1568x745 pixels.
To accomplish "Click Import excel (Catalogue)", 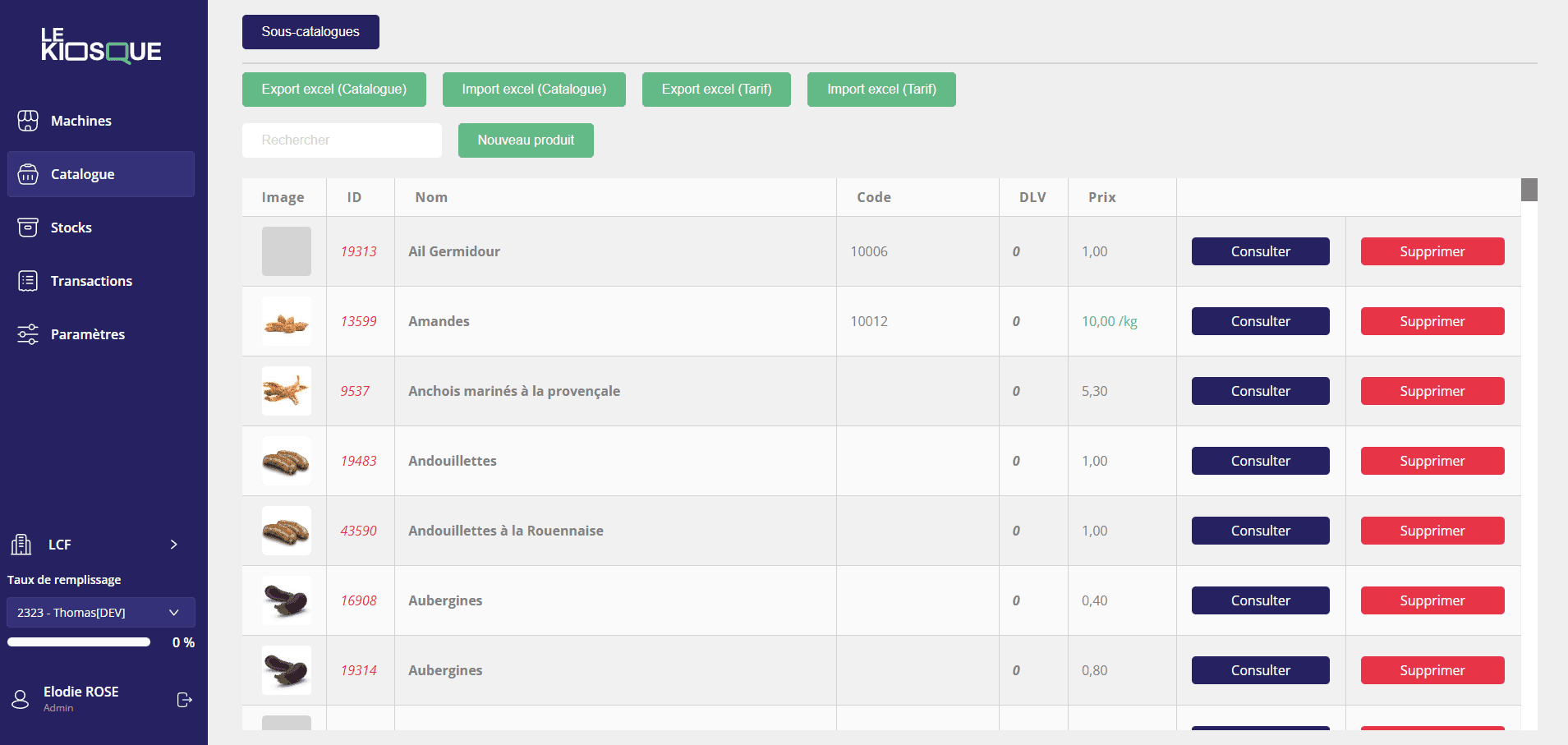I will click(534, 90).
